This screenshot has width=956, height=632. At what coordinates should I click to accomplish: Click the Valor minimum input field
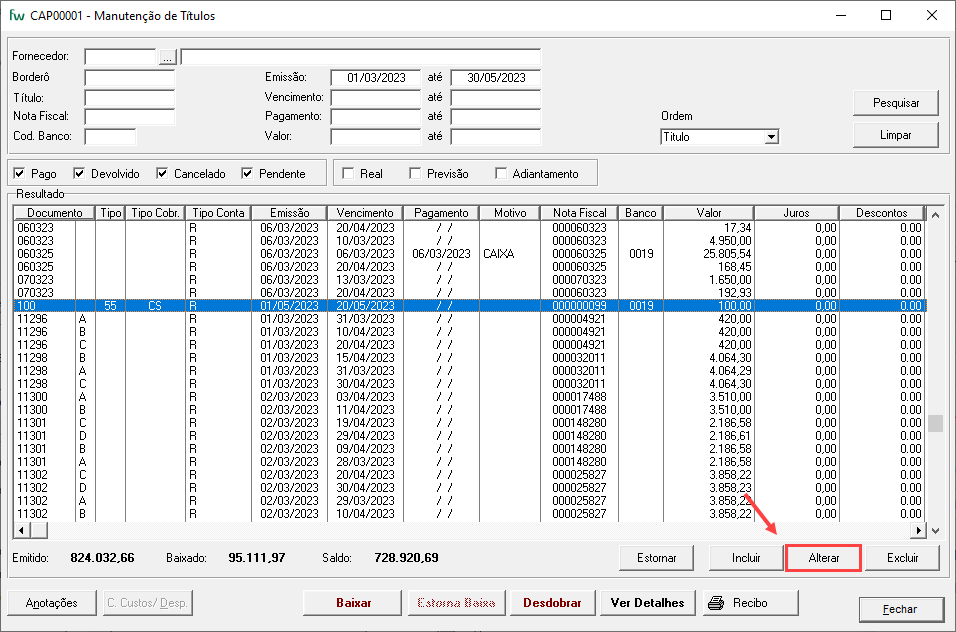[x=376, y=137]
